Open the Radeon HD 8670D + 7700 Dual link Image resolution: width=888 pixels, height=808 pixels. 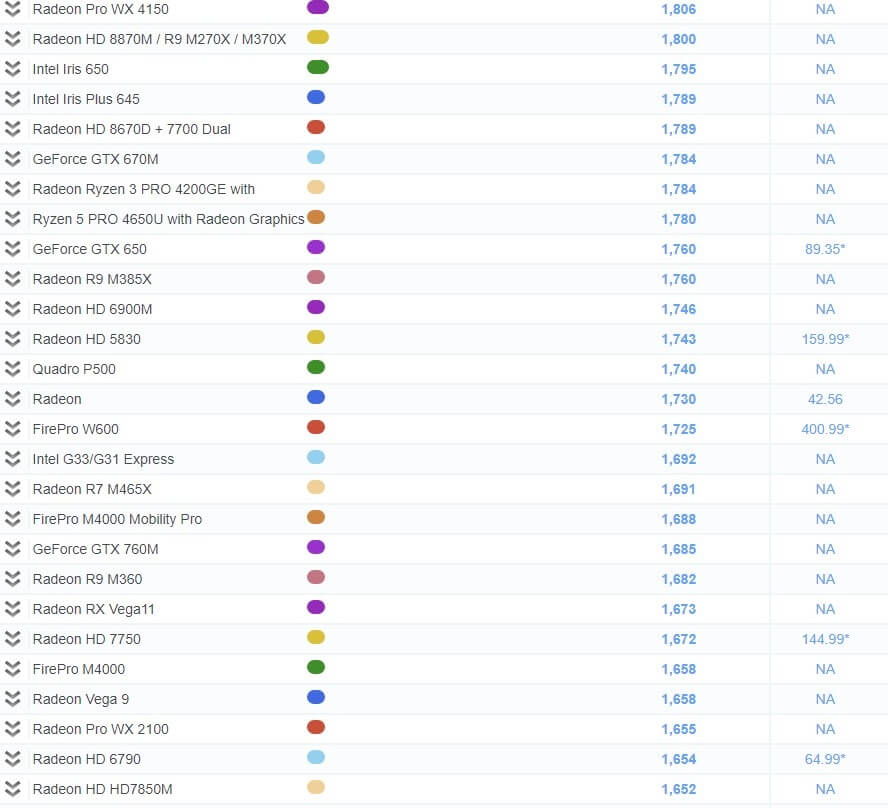click(131, 129)
